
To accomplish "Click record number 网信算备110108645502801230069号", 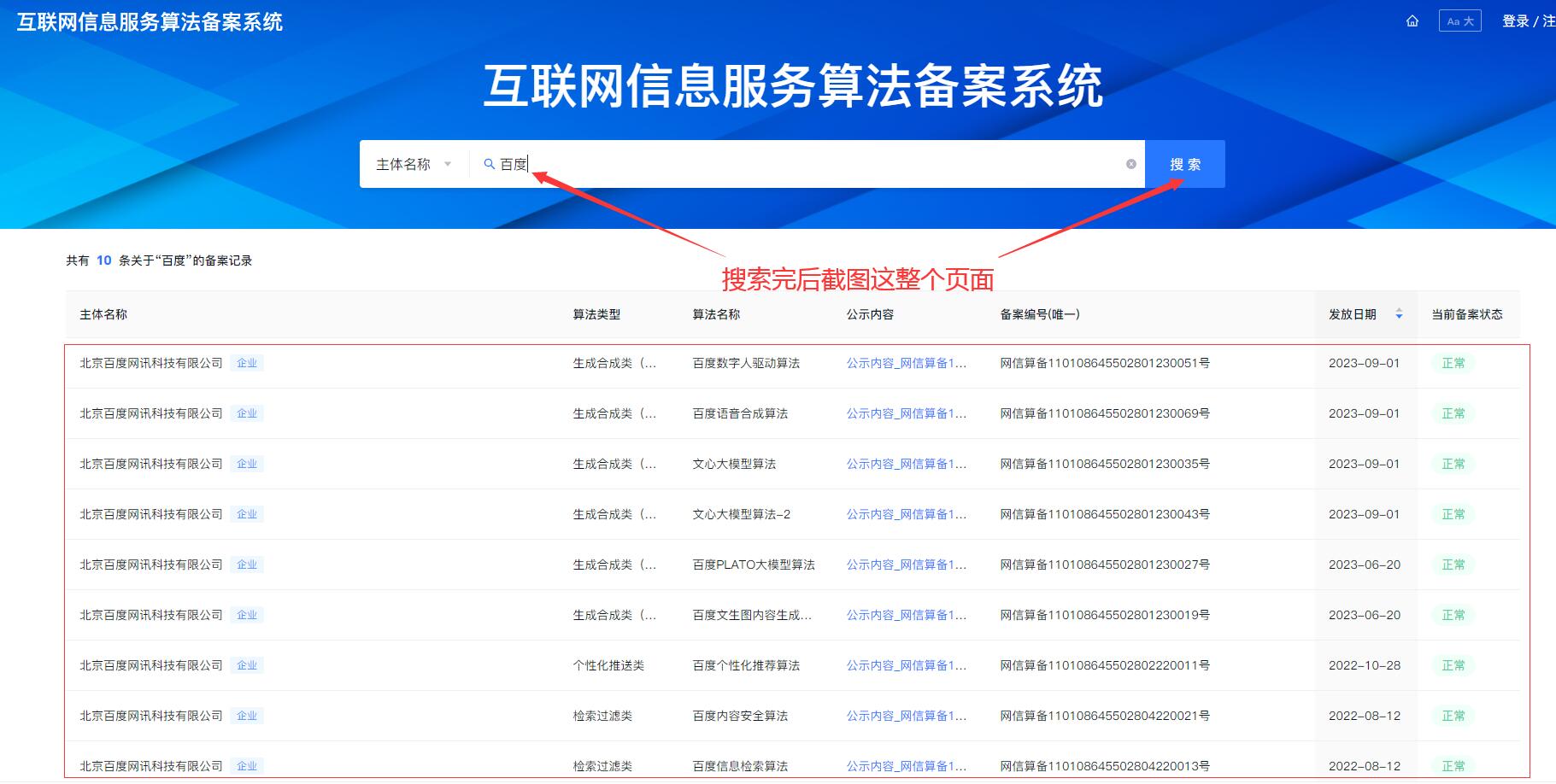I will point(1105,413).
